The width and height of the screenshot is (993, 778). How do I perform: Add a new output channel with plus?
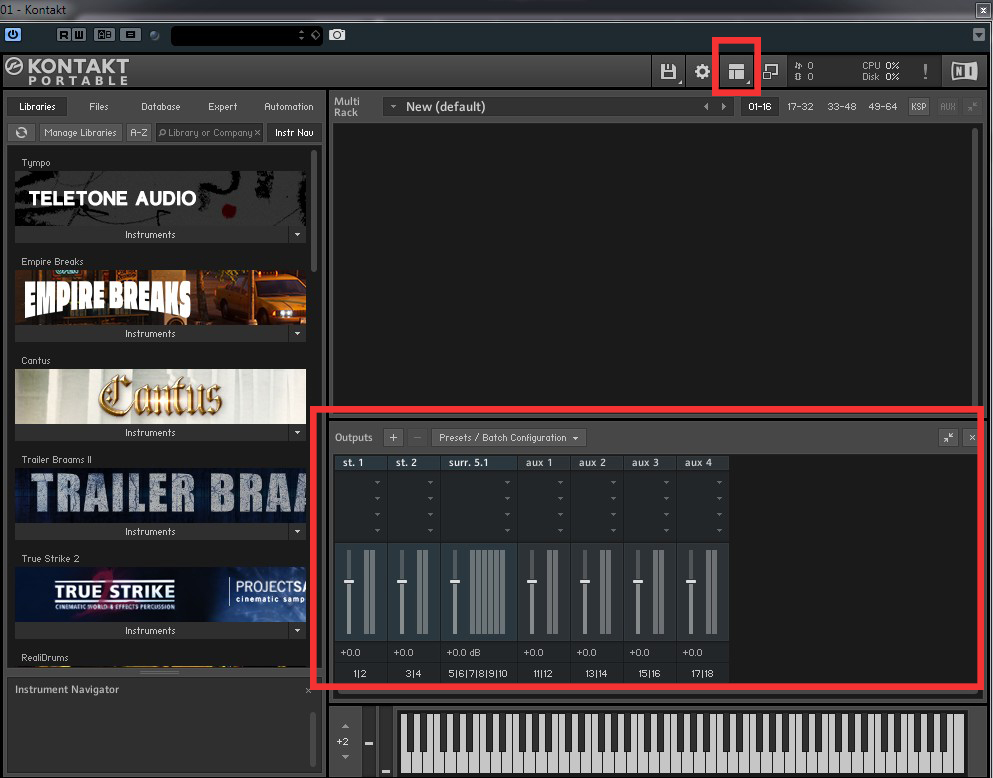(393, 437)
